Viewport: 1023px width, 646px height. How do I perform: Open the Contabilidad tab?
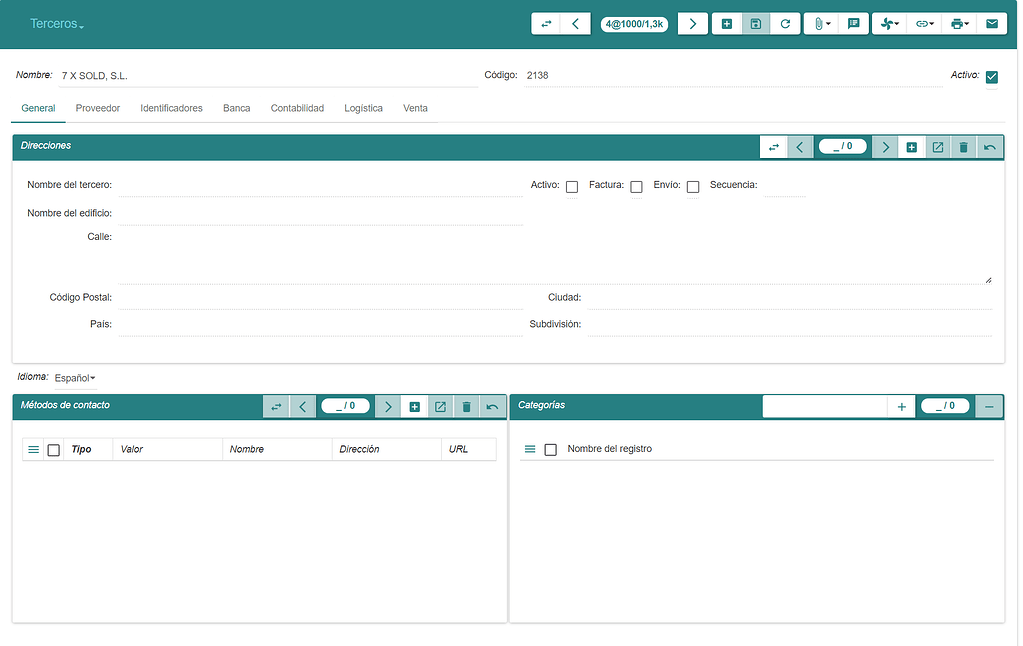pos(297,108)
